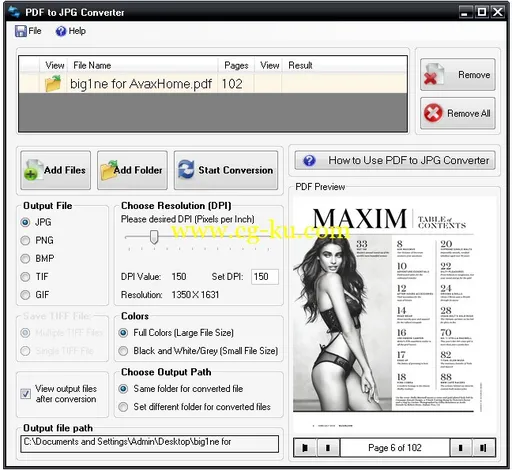Open the Help menu
This screenshot has height=470, width=512.
(x=70, y=31)
